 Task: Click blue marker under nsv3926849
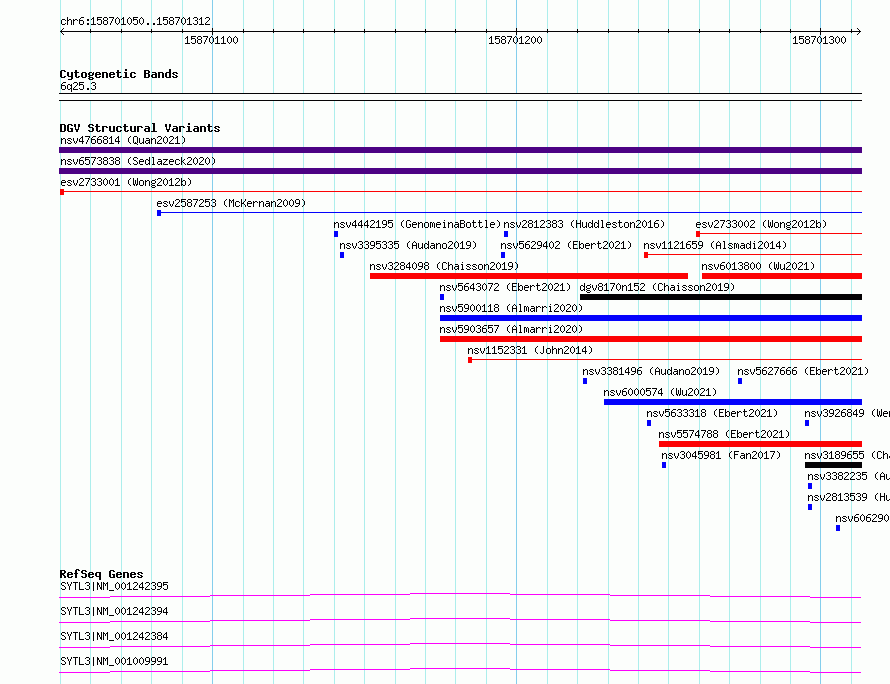(x=807, y=423)
